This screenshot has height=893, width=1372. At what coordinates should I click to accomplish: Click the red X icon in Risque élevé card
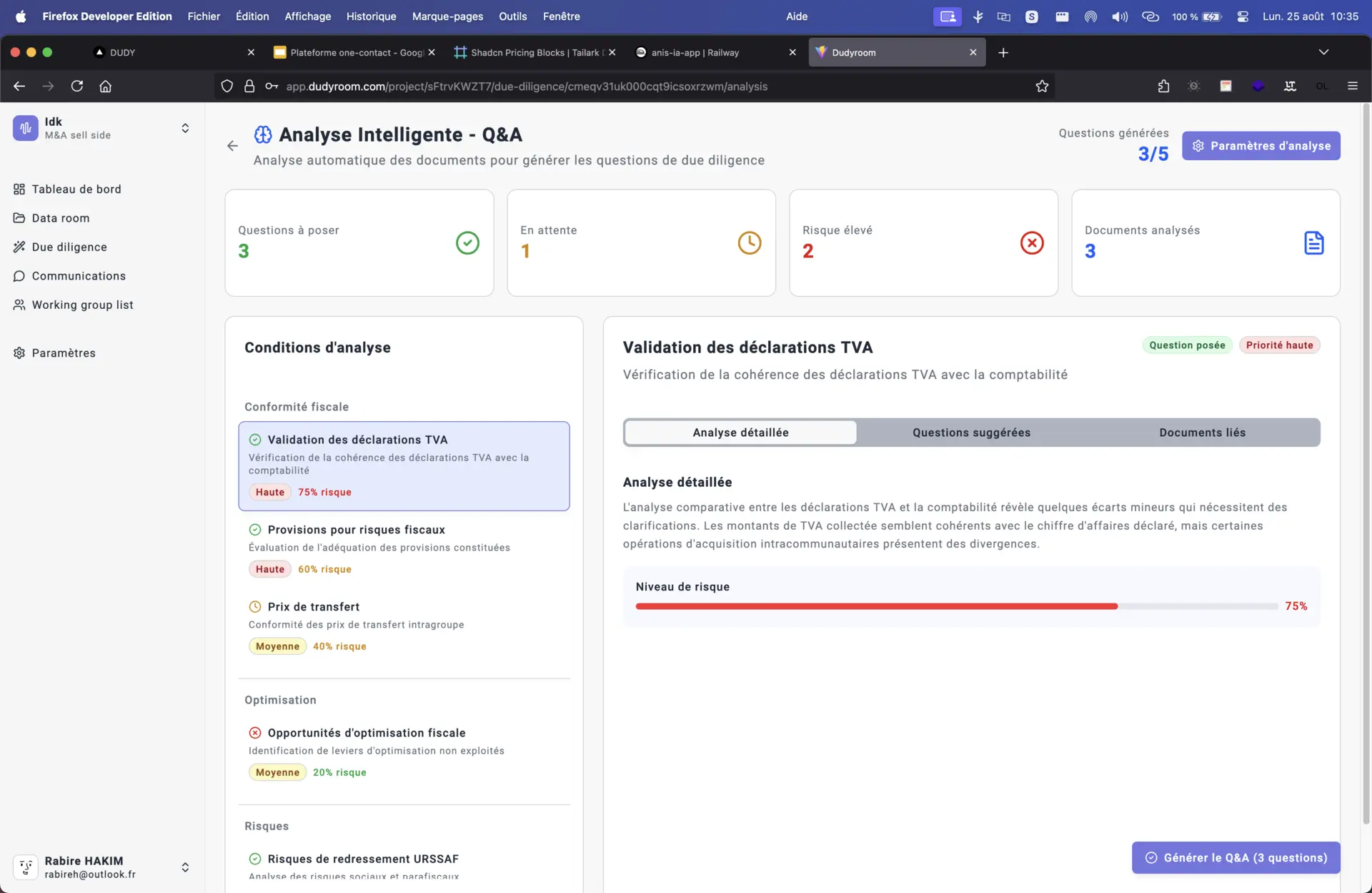pyautogui.click(x=1031, y=243)
